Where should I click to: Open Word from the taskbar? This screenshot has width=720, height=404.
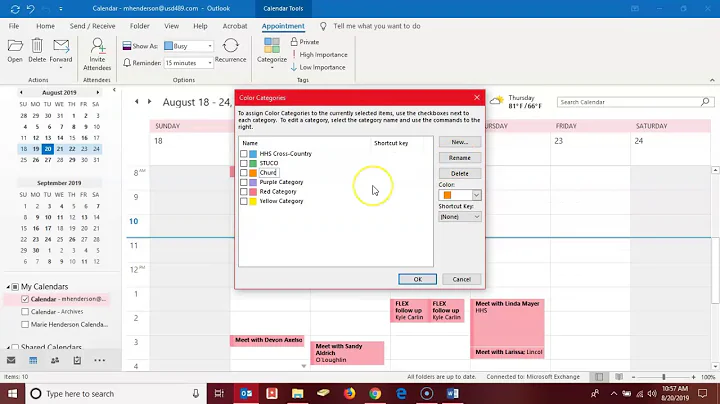coord(452,393)
